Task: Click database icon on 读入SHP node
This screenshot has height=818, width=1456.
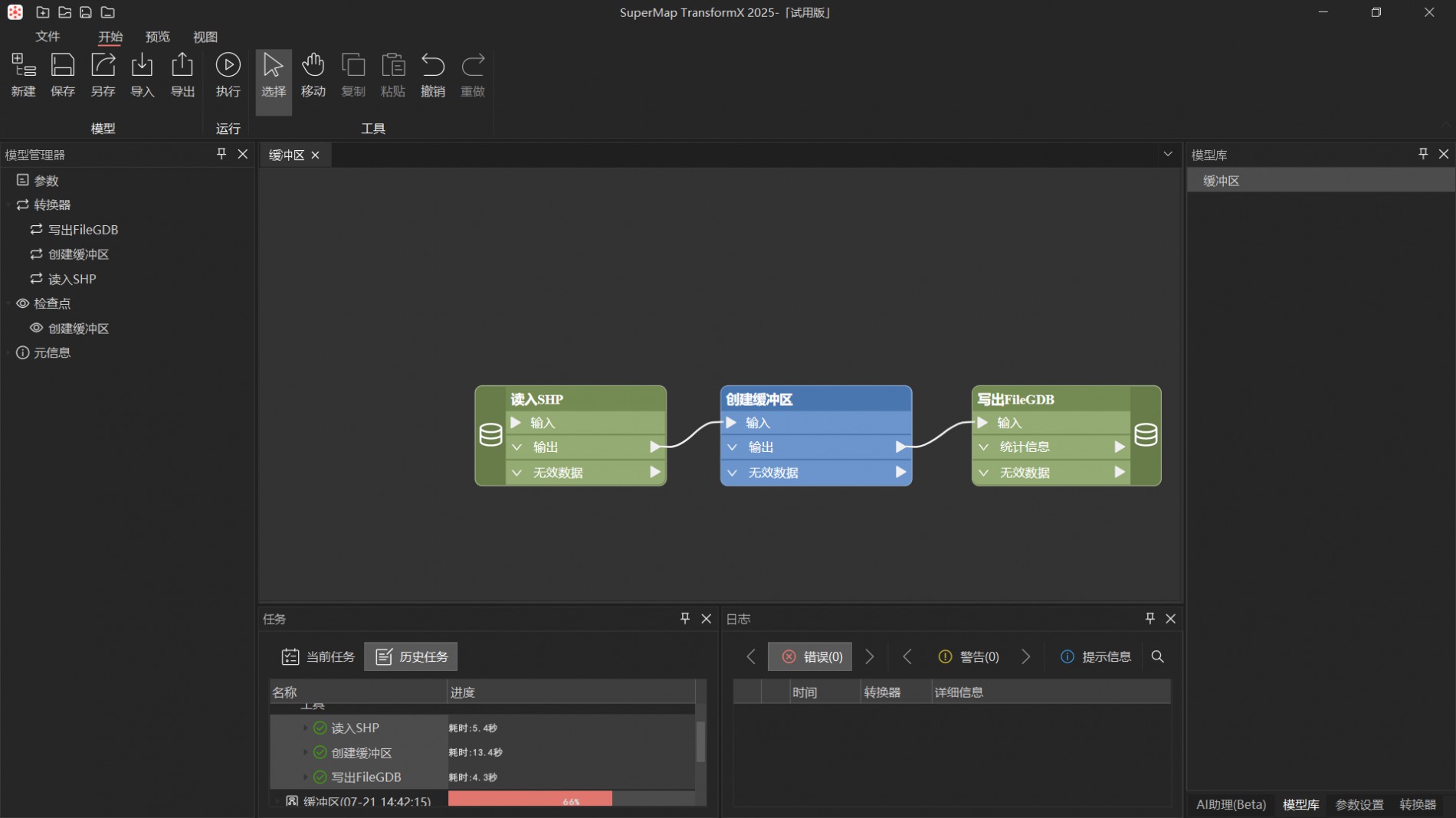Action: click(x=490, y=435)
